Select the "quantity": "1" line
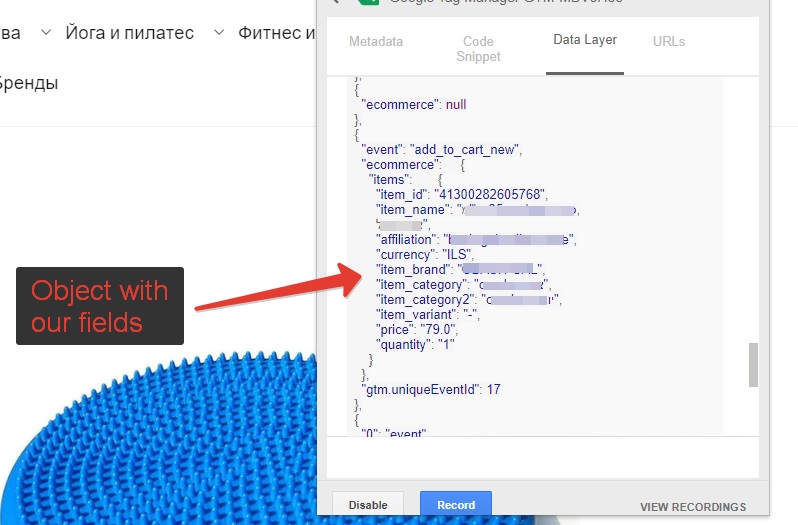This screenshot has height=525, width=798. point(415,344)
